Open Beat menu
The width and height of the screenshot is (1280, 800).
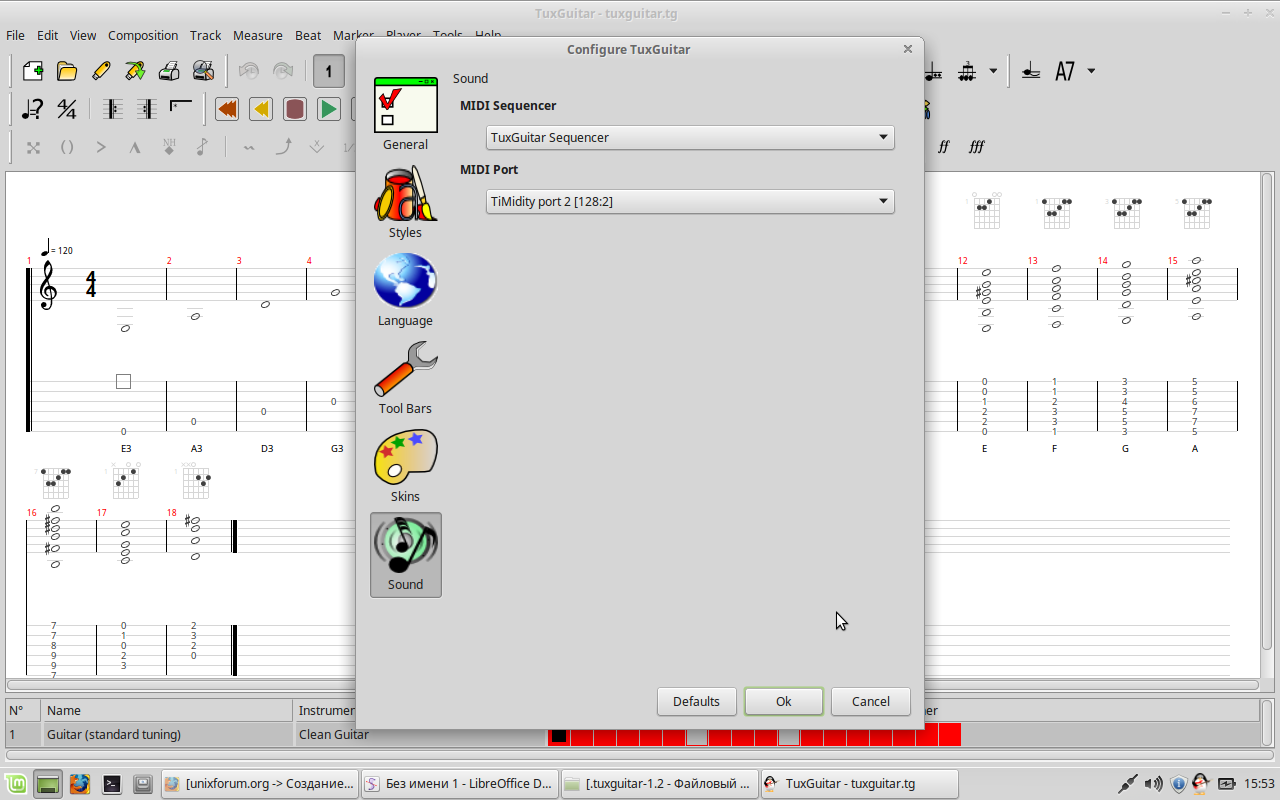coord(308,35)
